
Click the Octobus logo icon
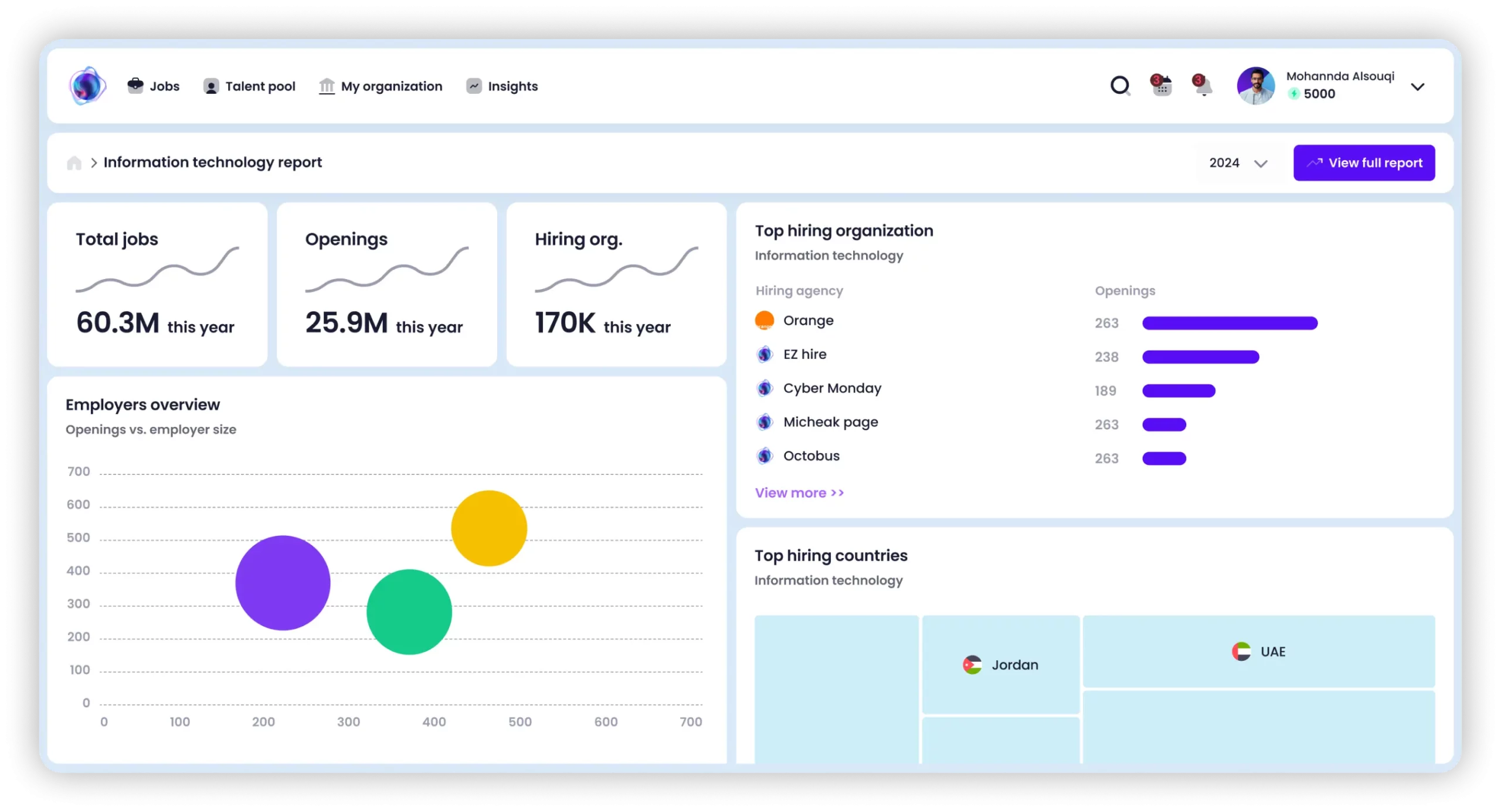click(x=764, y=456)
